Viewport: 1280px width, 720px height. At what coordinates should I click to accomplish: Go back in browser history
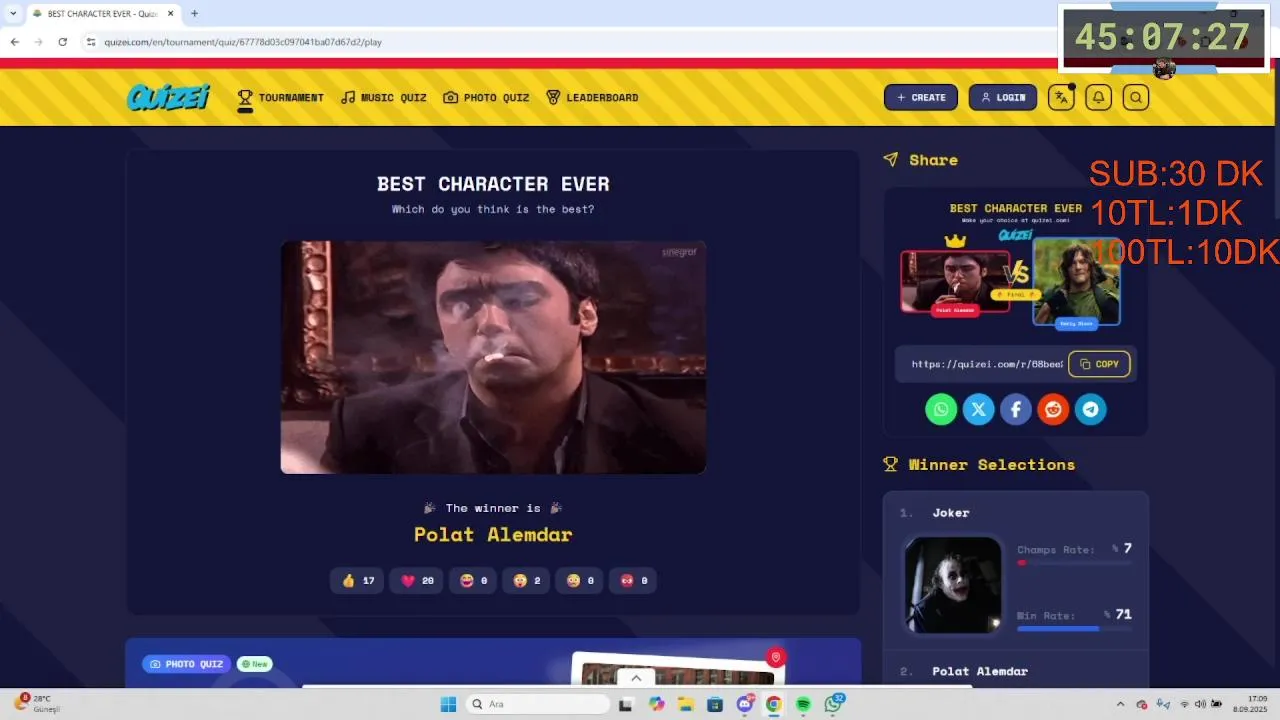[14, 42]
